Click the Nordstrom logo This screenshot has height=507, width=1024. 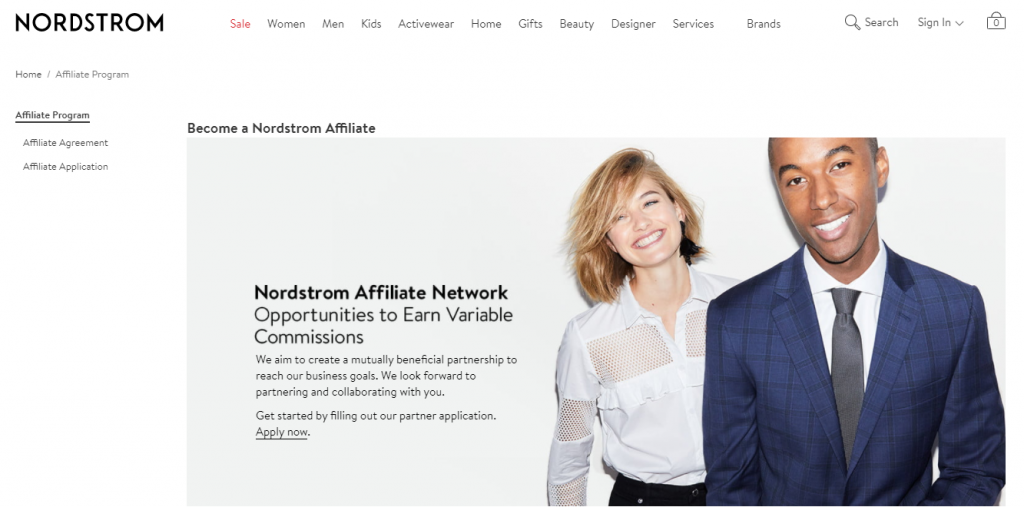tap(89, 23)
